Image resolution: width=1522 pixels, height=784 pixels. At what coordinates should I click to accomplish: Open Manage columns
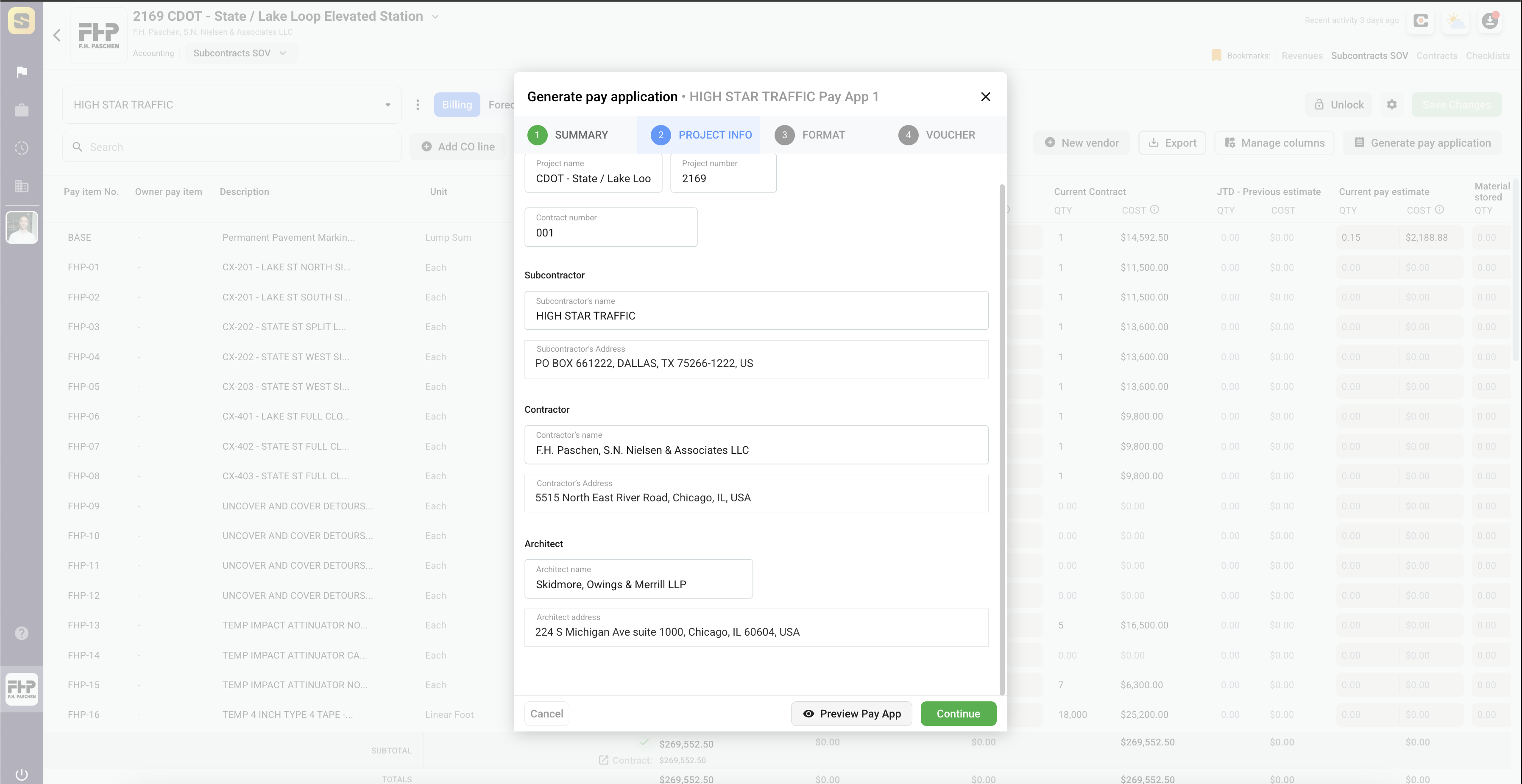coord(1274,143)
